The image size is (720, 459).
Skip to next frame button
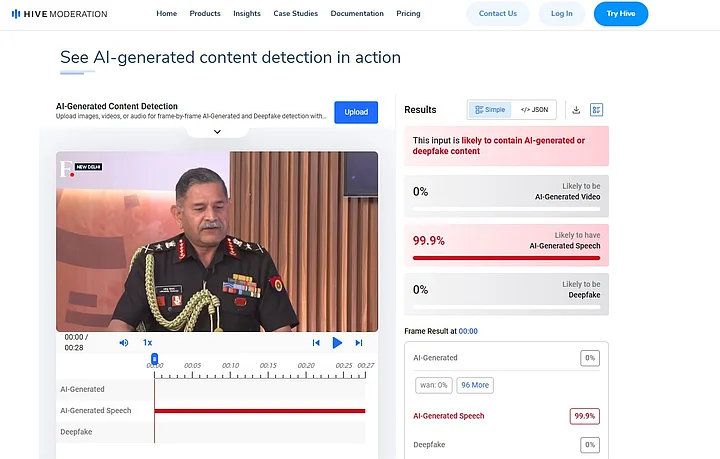359,342
